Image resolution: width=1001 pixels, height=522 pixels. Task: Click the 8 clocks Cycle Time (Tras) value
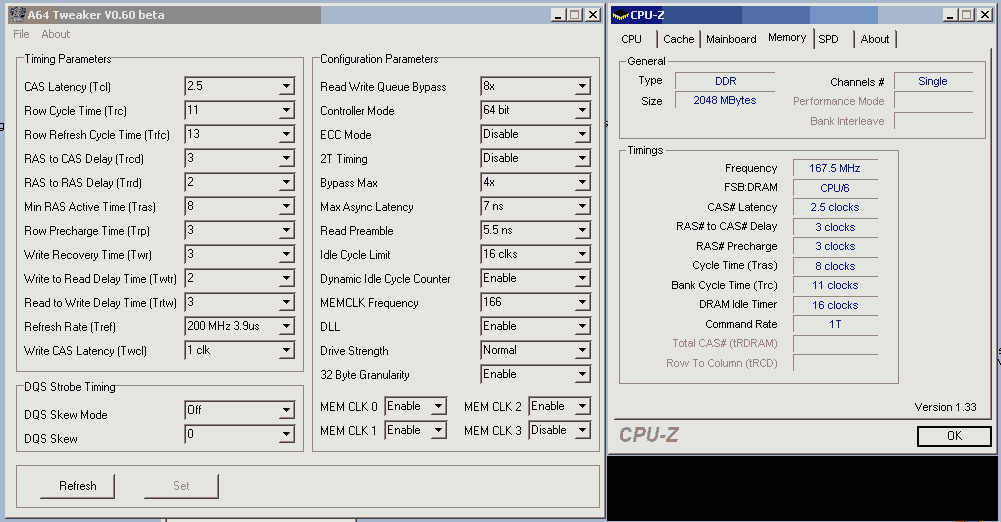(835, 266)
